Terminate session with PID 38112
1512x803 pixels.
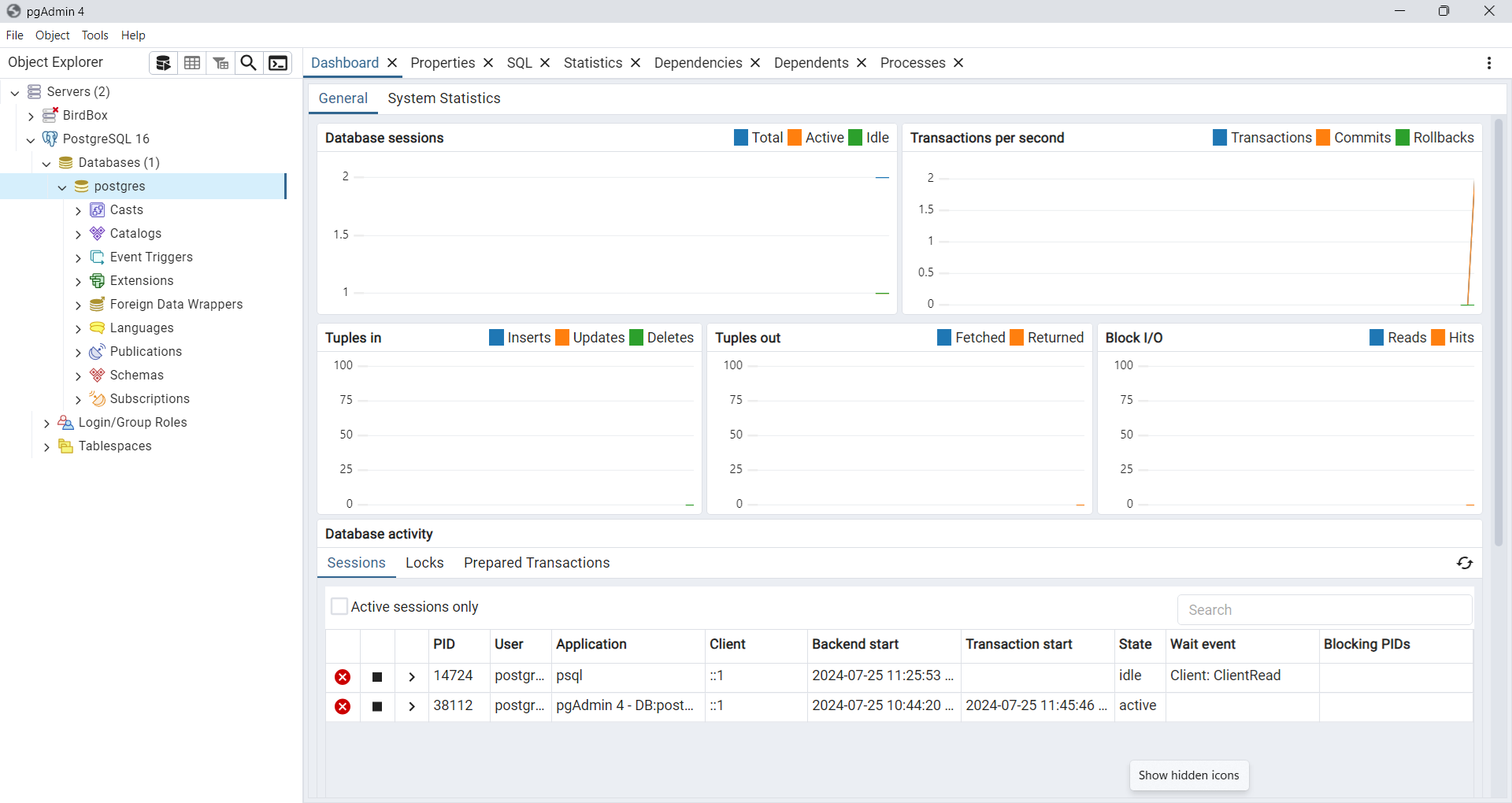[343, 707]
